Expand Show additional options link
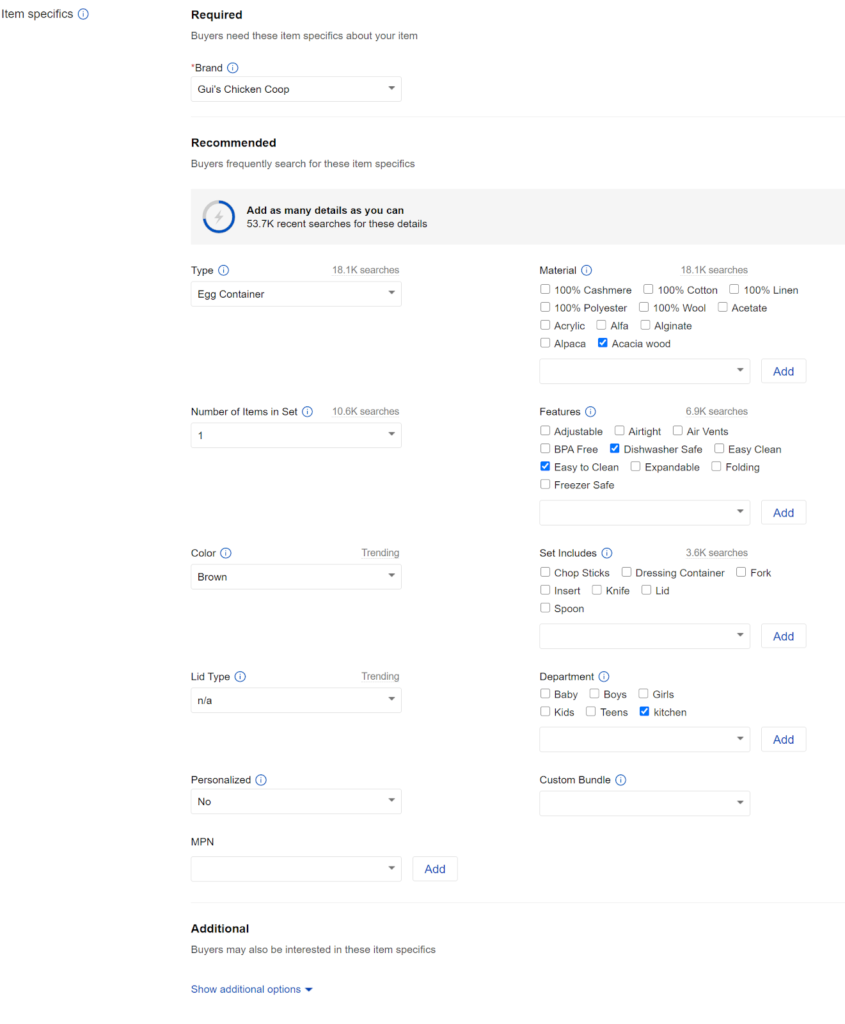 click(x=251, y=989)
